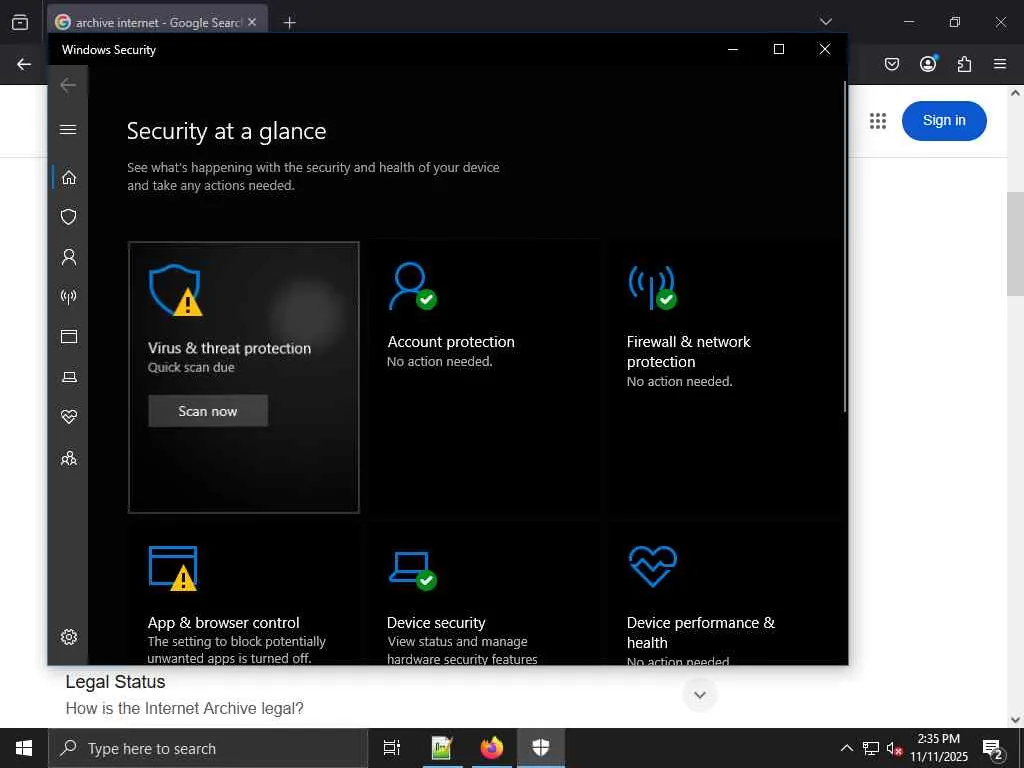1024x768 pixels.
Task: Open the Virus & threat protection heading
Action: [x=229, y=348]
